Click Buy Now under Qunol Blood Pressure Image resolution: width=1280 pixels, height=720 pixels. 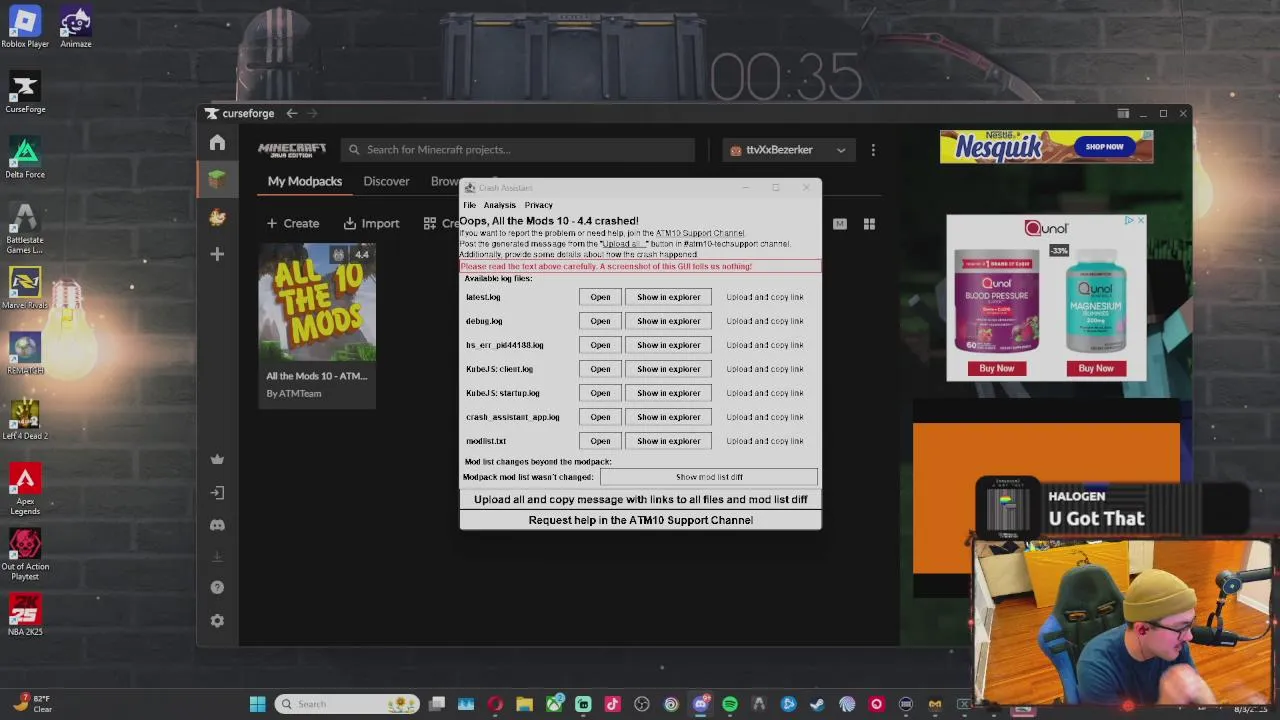[997, 368]
